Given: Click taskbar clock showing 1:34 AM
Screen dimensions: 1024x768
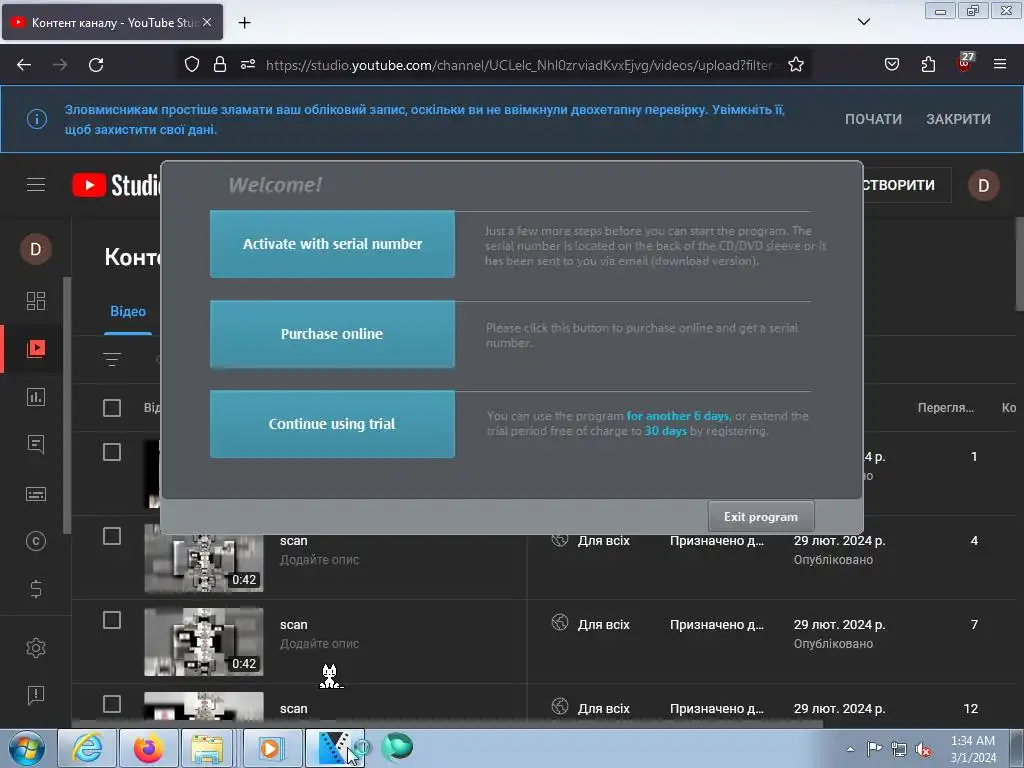Looking at the screenshot, I should (973, 749).
